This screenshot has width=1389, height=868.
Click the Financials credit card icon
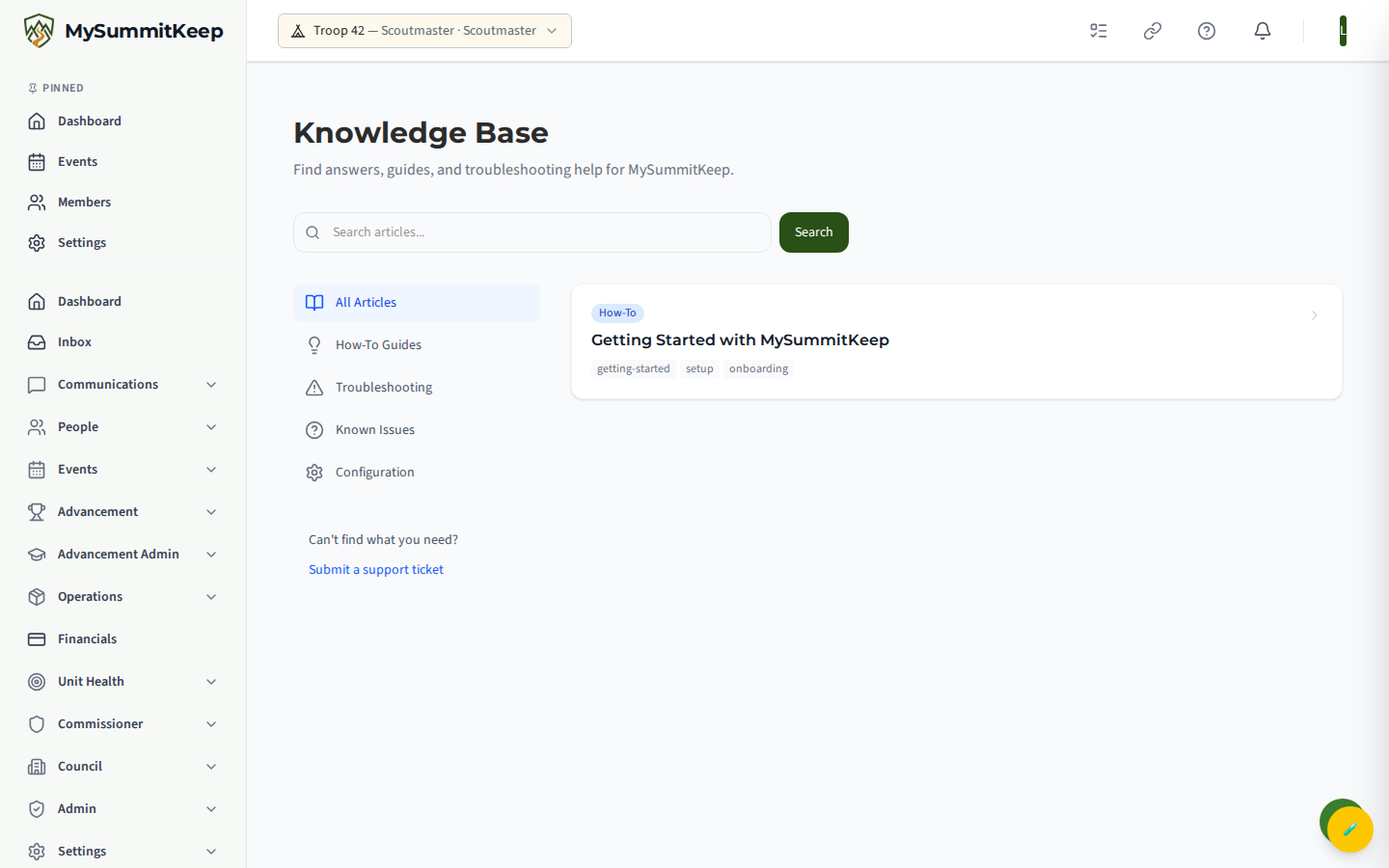tap(37, 639)
